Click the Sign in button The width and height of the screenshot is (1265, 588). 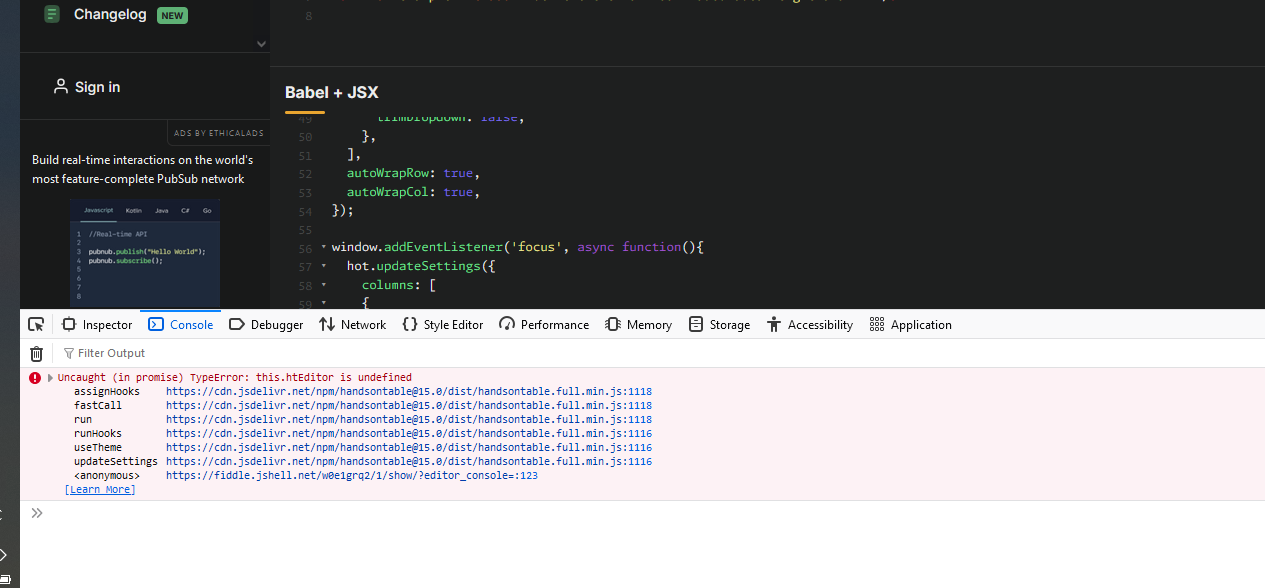(x=87, y=87)
